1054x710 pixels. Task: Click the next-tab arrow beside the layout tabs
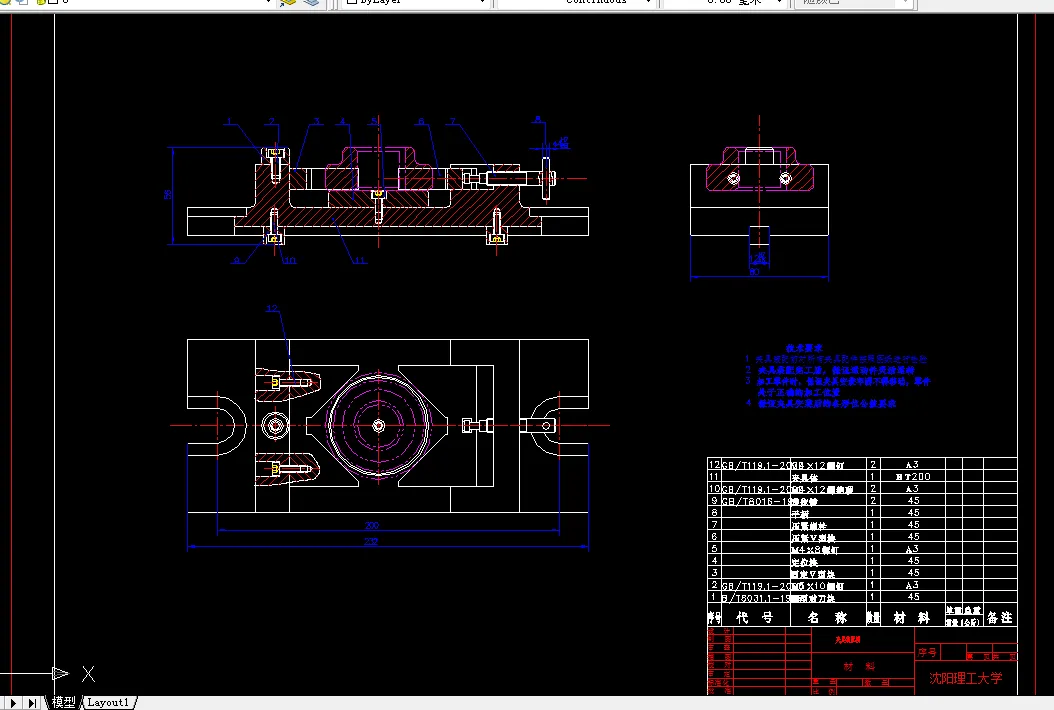point(13,703)
